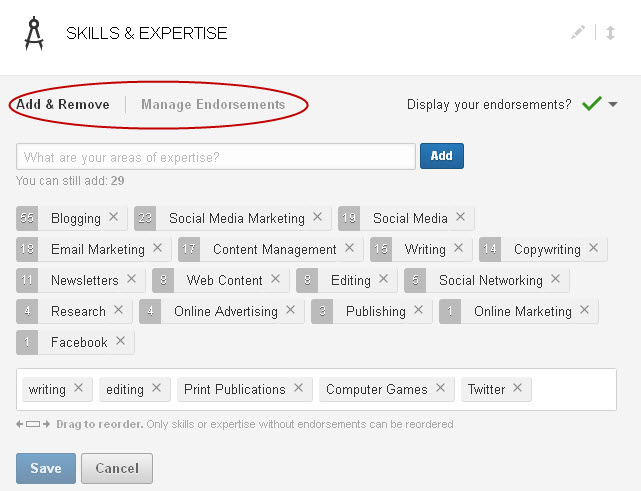Remove the Newsletters skill

pyautogui.click(x=131, y=279)
